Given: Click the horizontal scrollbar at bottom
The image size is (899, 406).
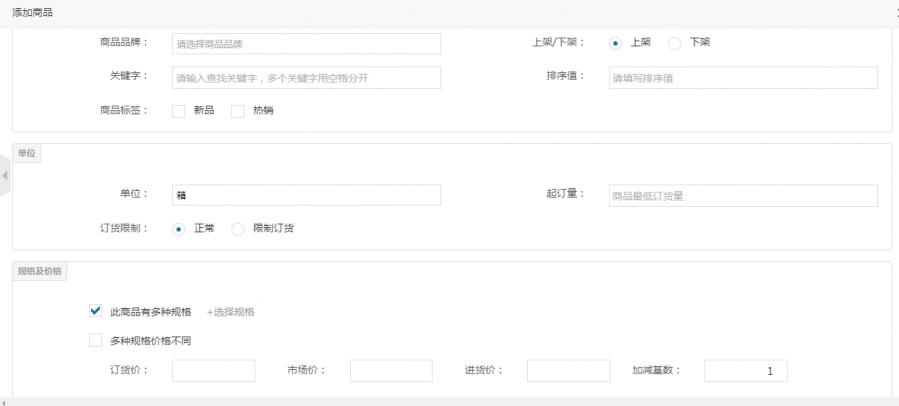Looking at the screenshot, I should click(450, 402).
